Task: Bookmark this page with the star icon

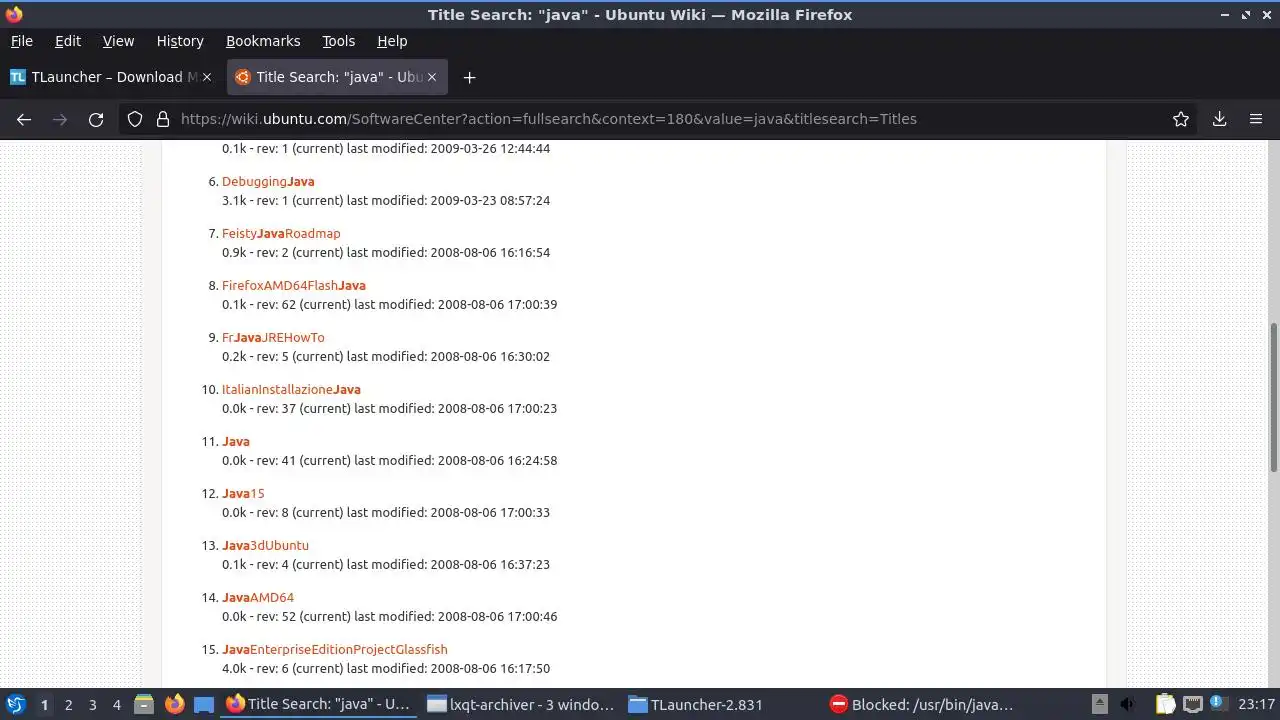Action: tap(1181, 119)
